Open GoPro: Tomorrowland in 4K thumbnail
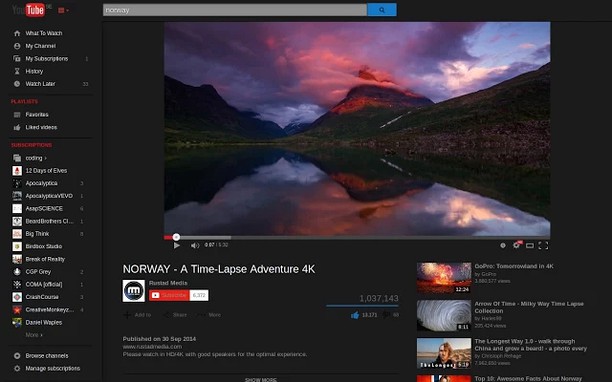 tap(444, 278)
